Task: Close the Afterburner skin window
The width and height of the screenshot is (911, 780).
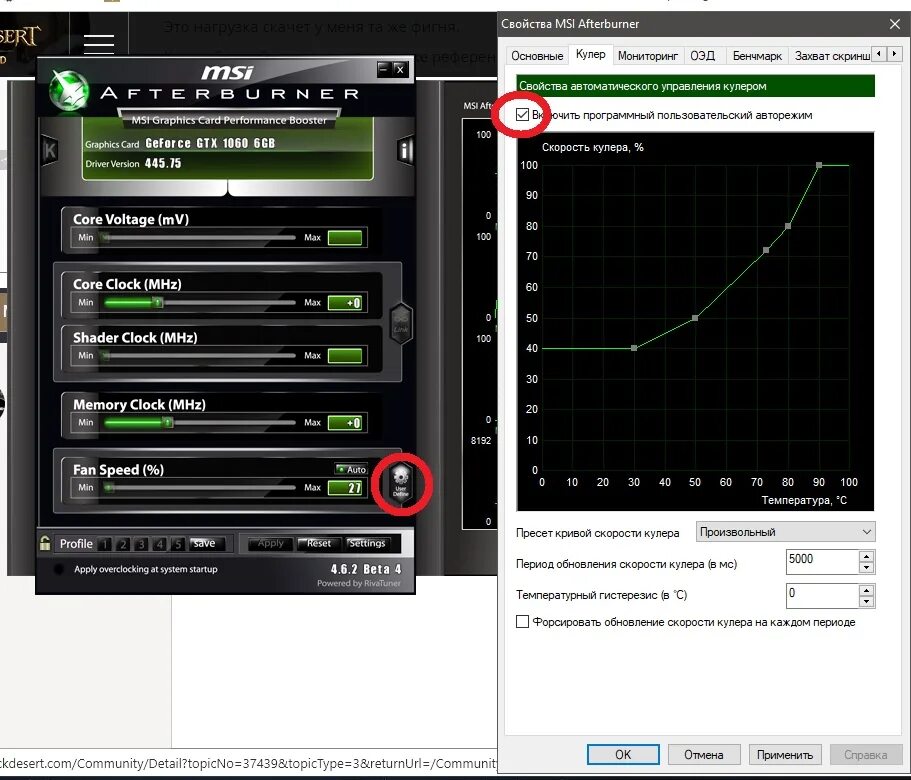Action: click(400, 69)
